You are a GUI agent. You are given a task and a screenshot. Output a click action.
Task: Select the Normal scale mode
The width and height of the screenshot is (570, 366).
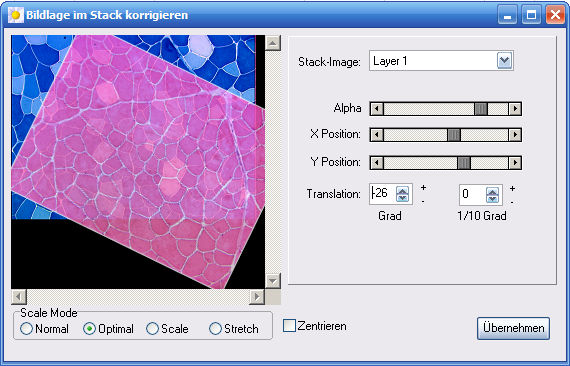coord(44,329)
